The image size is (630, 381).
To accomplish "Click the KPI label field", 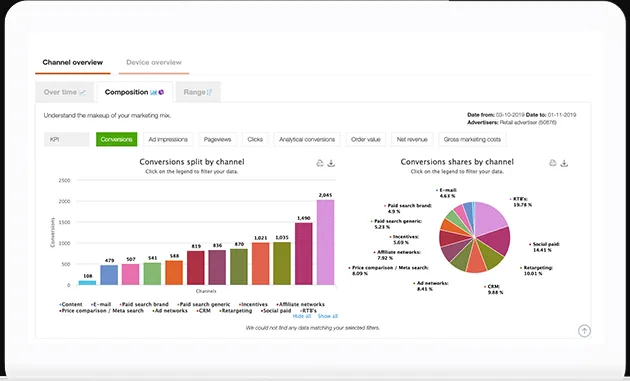I will click(x=66, y=139).
